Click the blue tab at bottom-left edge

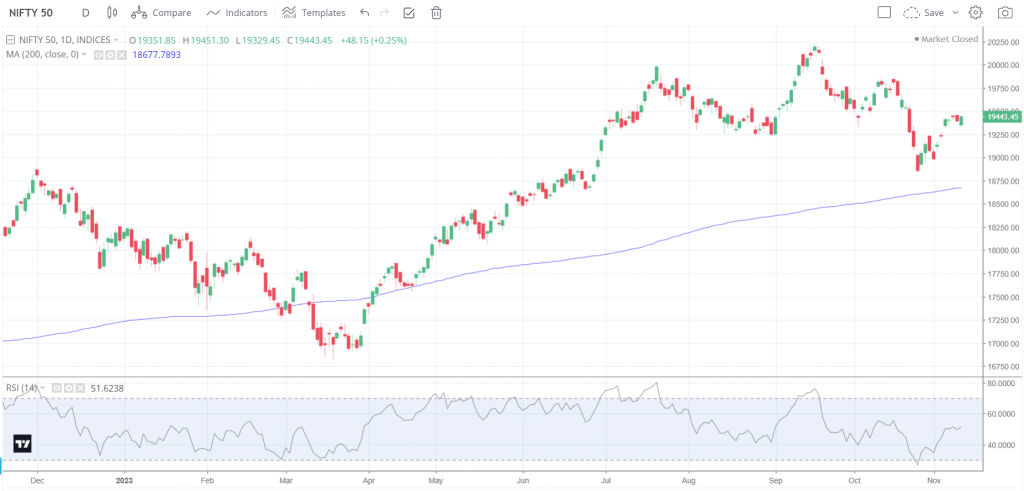tap(1, 466)
